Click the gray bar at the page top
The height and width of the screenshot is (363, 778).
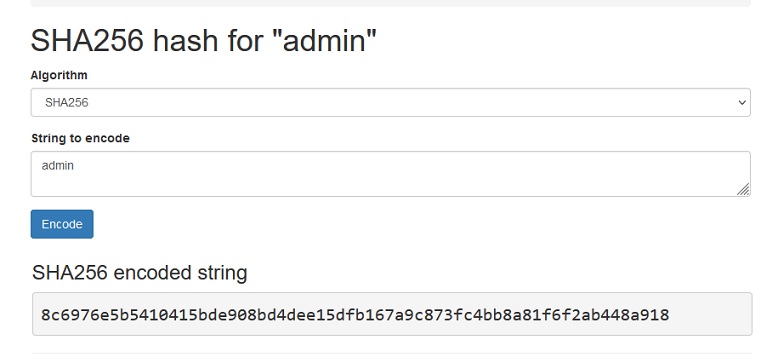tap(390, 3)
